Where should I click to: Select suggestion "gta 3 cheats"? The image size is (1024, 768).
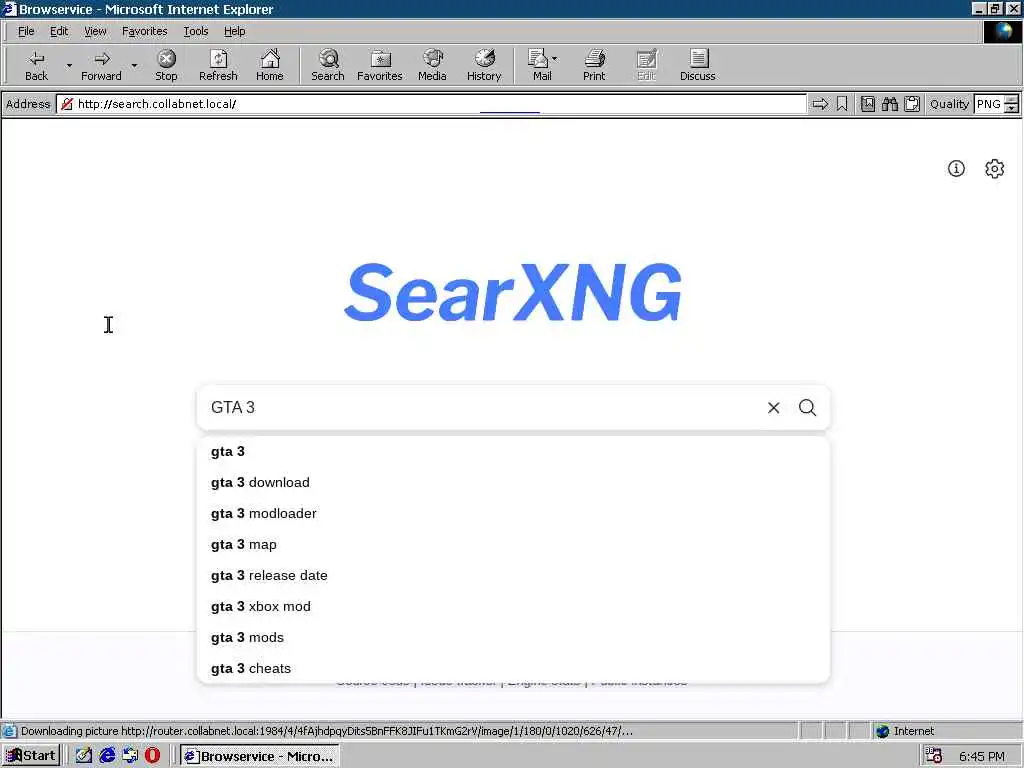tap(513, 668)
